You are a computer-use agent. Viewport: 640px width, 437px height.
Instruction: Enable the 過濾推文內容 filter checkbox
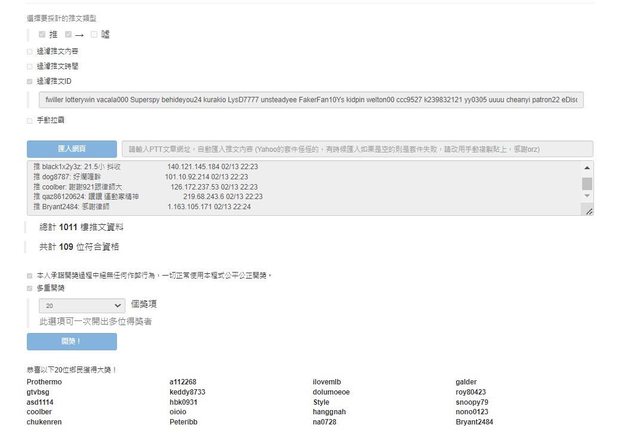pos(29,50)
